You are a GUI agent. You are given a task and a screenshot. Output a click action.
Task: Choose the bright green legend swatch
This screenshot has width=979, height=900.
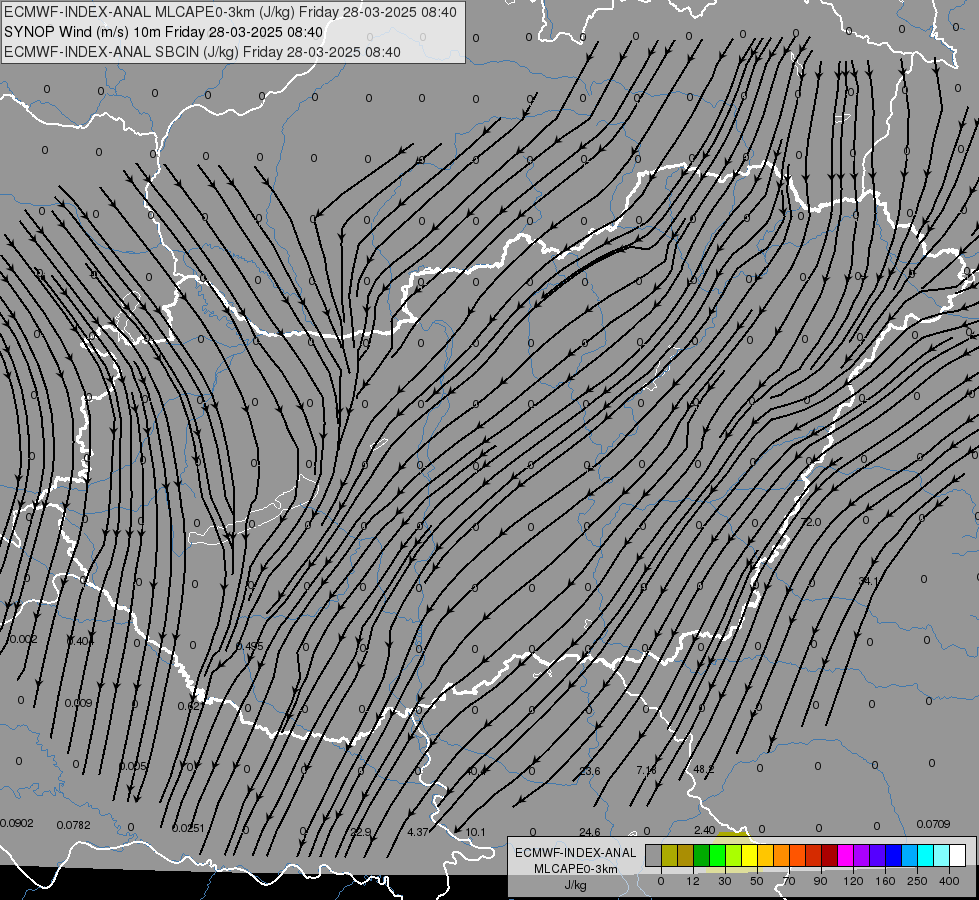pos(718,855)
